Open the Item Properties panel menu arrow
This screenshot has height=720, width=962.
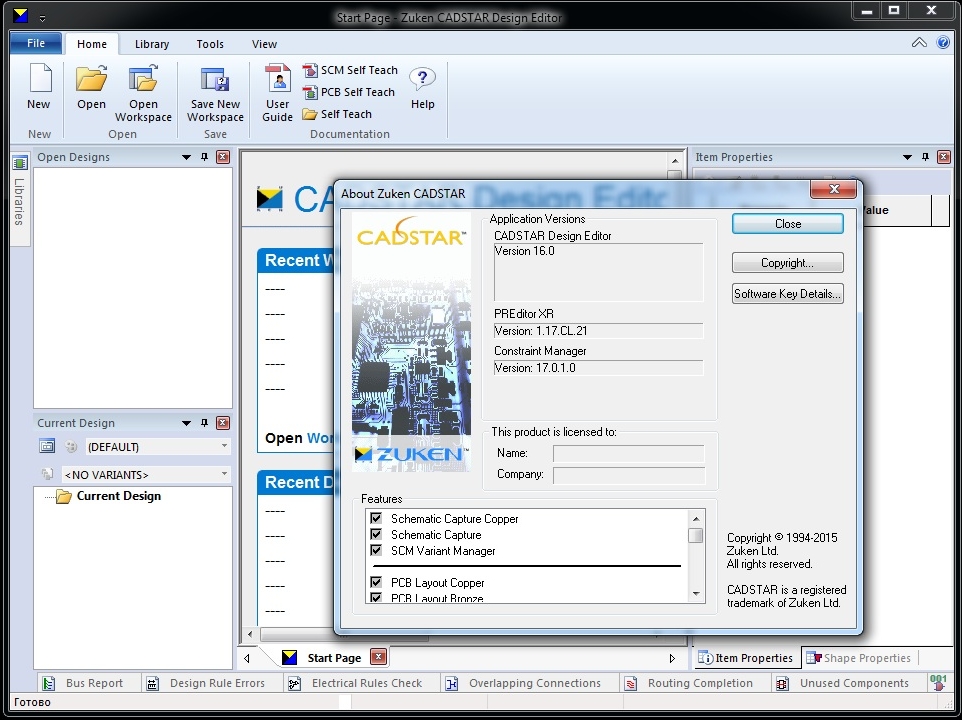point(907,157)
